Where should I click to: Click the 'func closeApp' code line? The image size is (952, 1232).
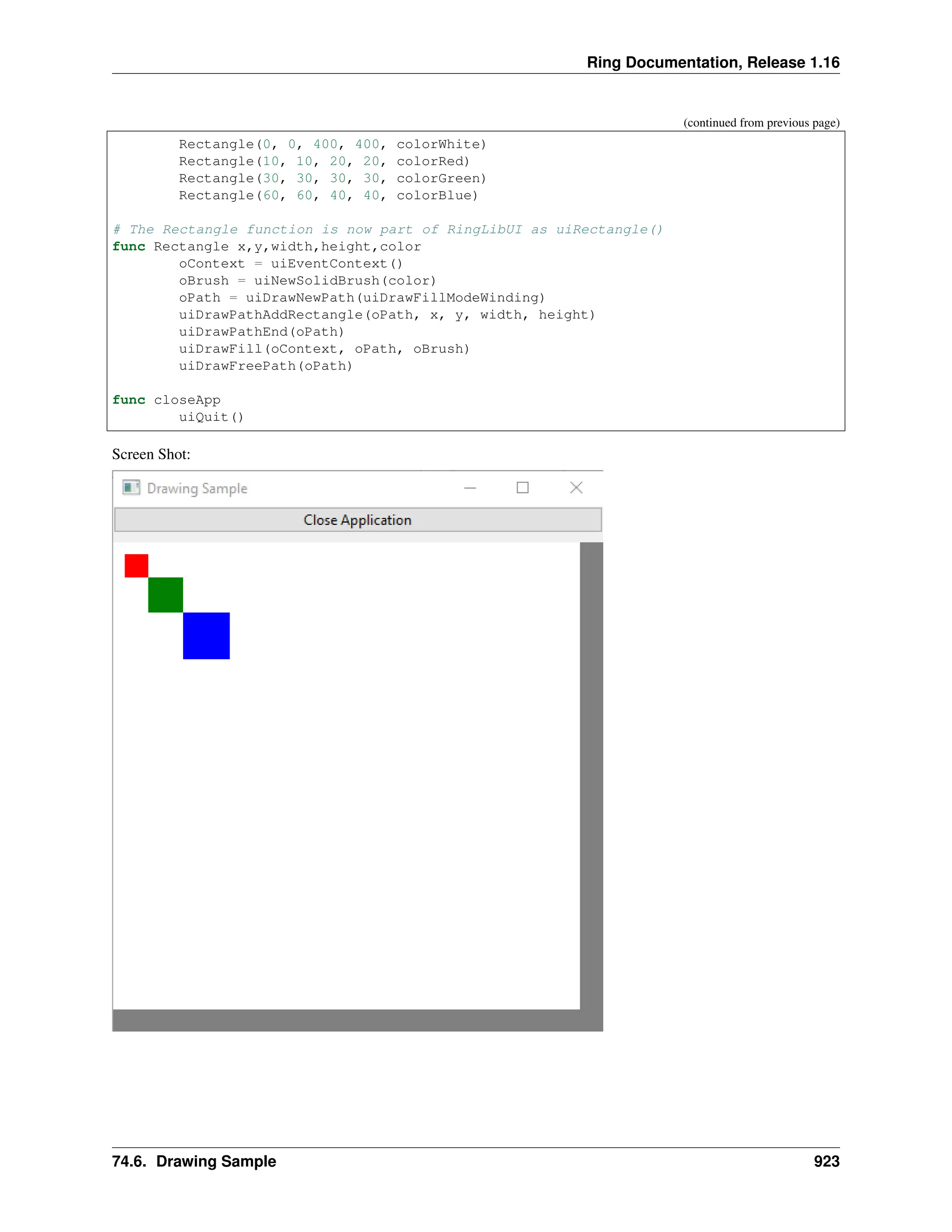166,400
